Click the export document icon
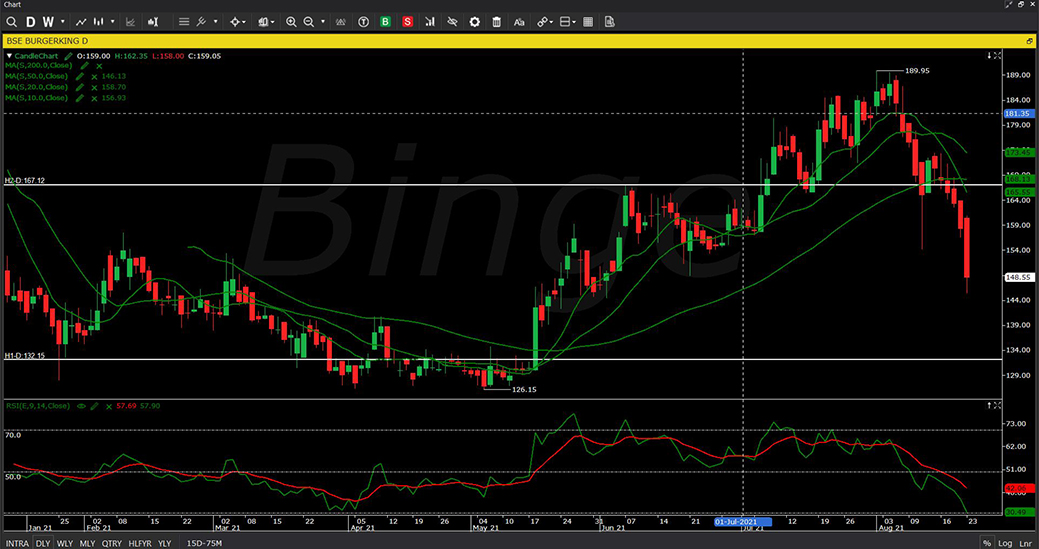The height and width of the screenshot is (549, 1039). (x=610, y=22)
